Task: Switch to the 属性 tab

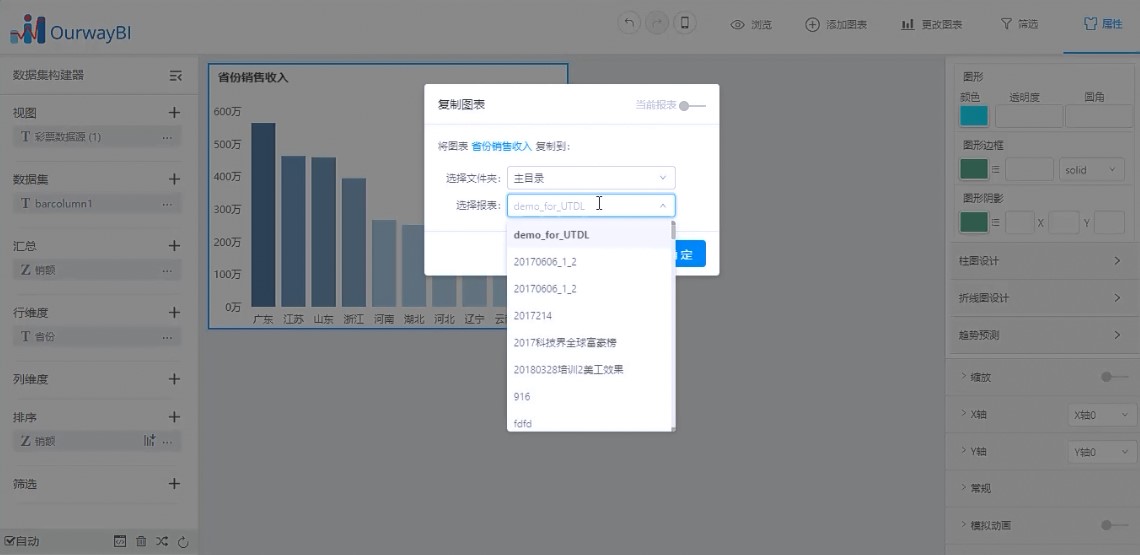Action: [1102, 24]
